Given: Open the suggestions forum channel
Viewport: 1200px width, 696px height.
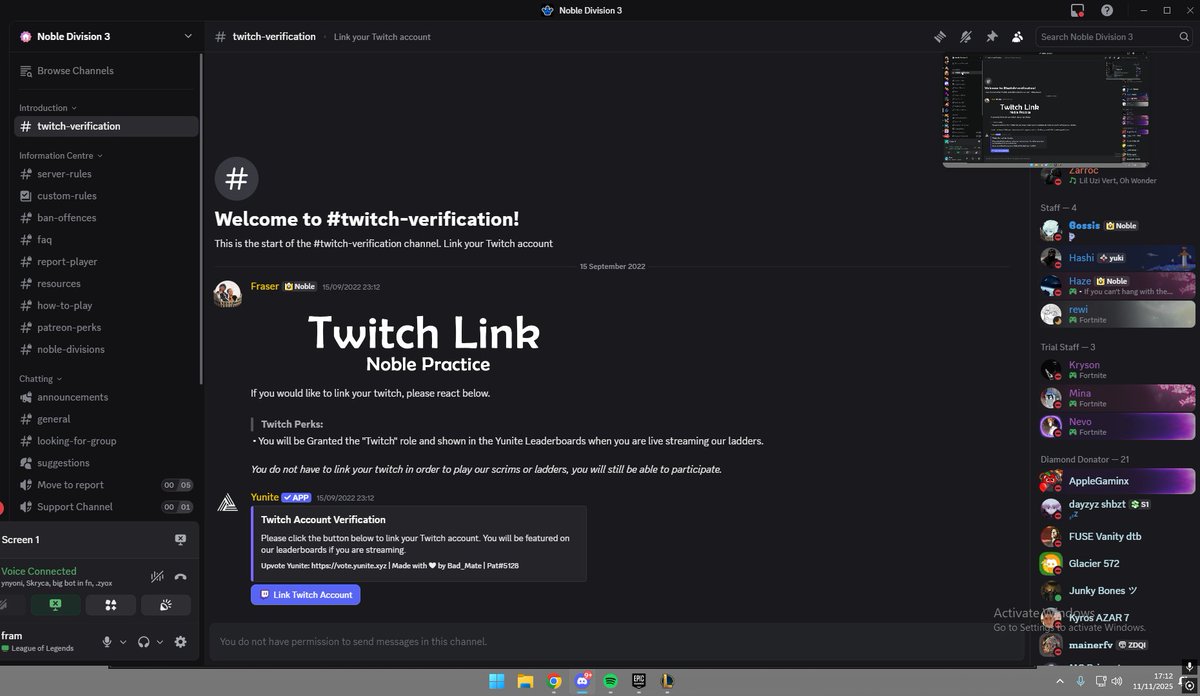Looking at the screenshot, I should [106, 463].
